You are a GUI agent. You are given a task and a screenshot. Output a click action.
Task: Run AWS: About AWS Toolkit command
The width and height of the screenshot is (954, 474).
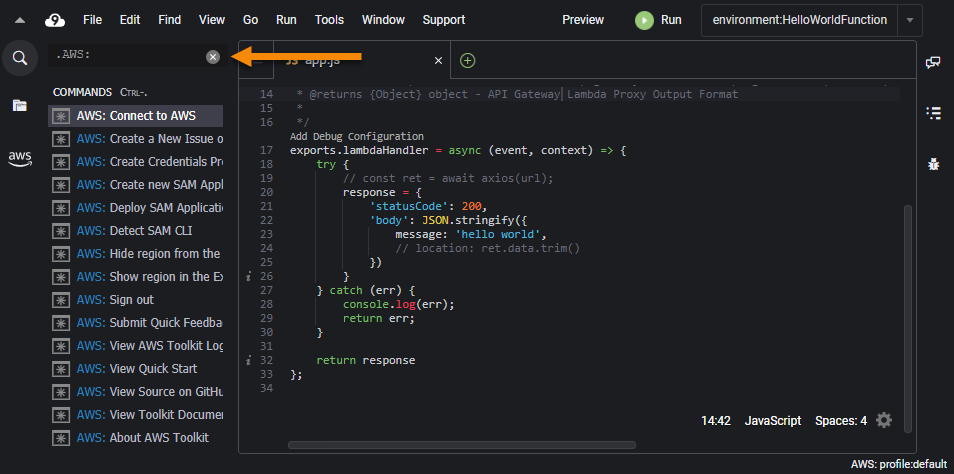(136, 437)
